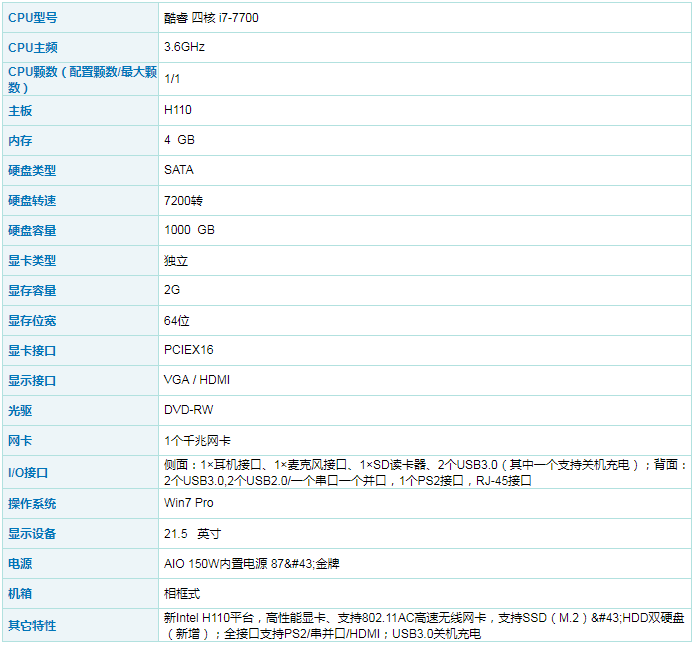Select the 1000 GB value
This screenshot has height=647, width=696.
(x=190, y=230)
